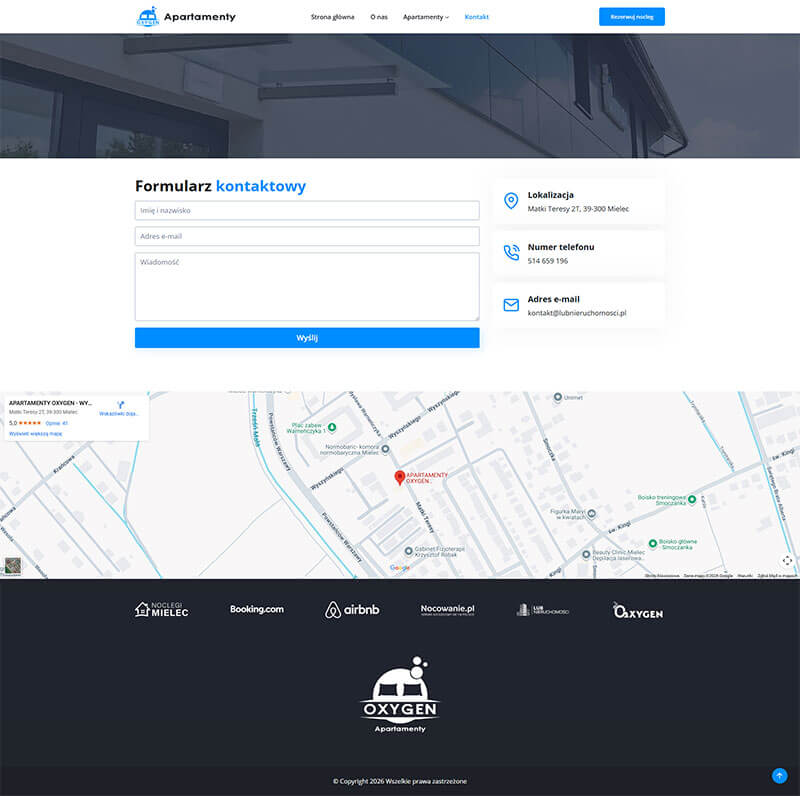Click the scroll-to-top arrow button
Image resolution: width=800 pixels, height=796 pixels.
[779, 776]
